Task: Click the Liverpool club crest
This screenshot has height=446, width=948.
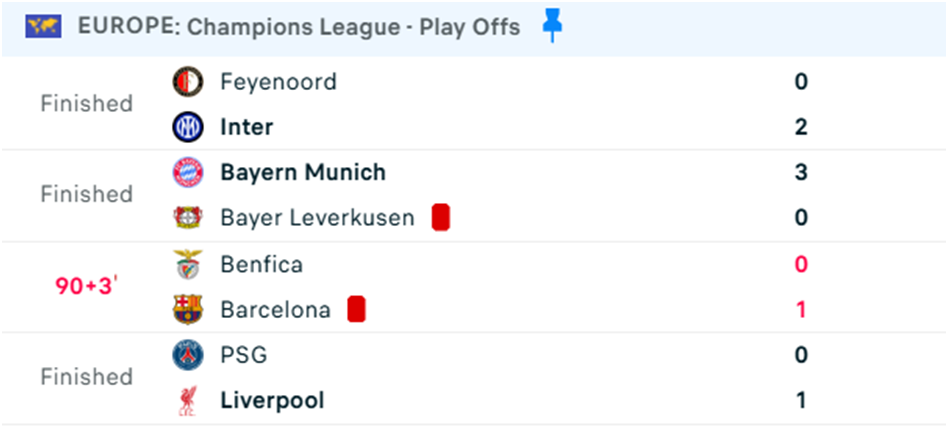Action: (187, 401)
